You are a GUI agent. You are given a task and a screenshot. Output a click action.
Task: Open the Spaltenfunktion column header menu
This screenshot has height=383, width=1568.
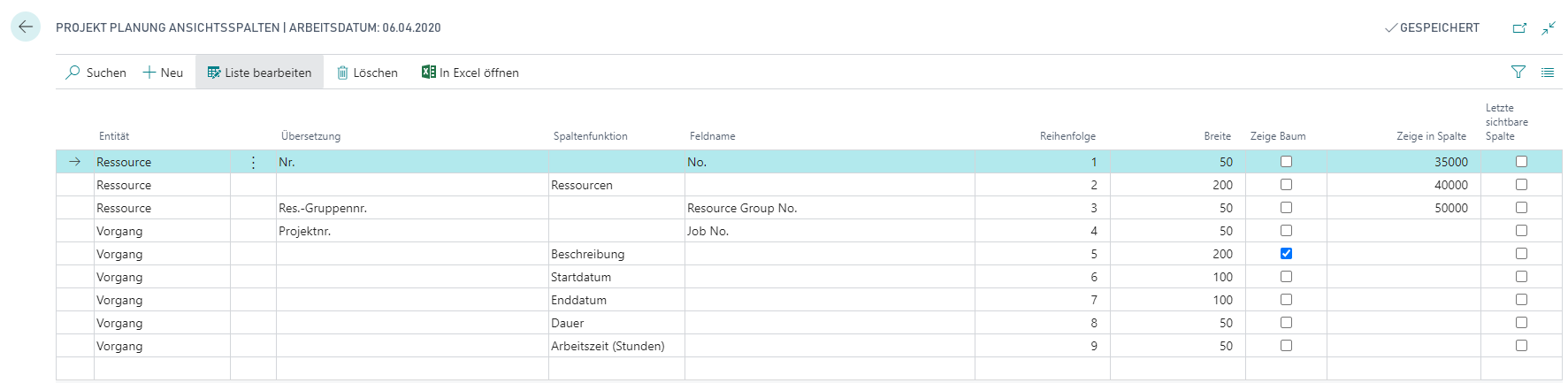(590, 136)
